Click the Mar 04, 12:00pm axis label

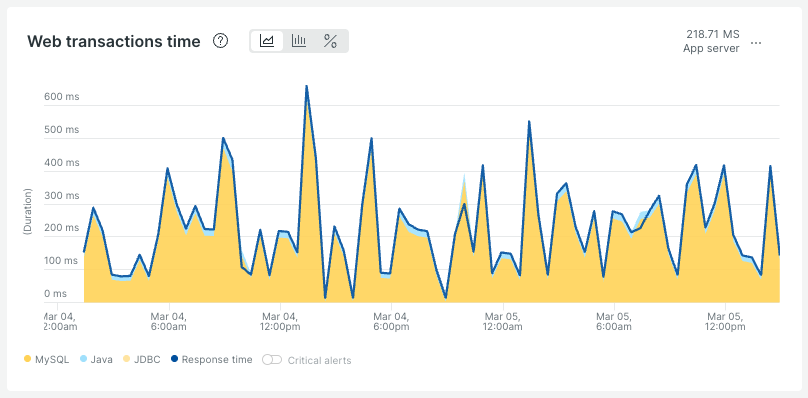pyautogui.click(x=280, y=321)
